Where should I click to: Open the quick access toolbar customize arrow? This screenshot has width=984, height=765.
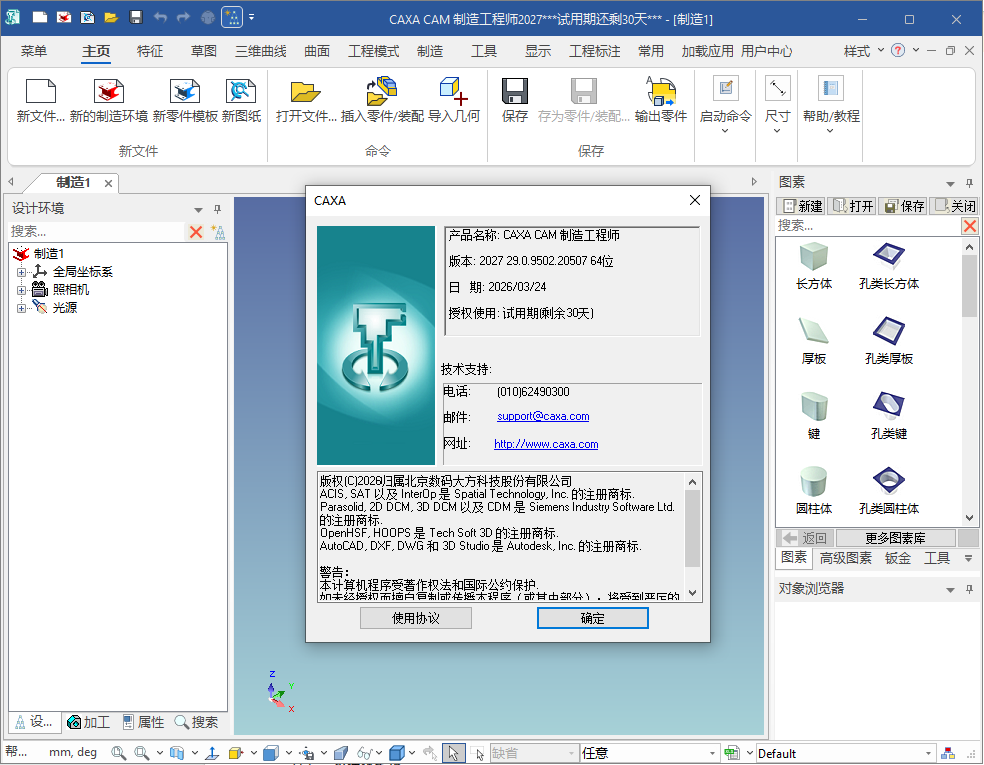tap(252, 18)
